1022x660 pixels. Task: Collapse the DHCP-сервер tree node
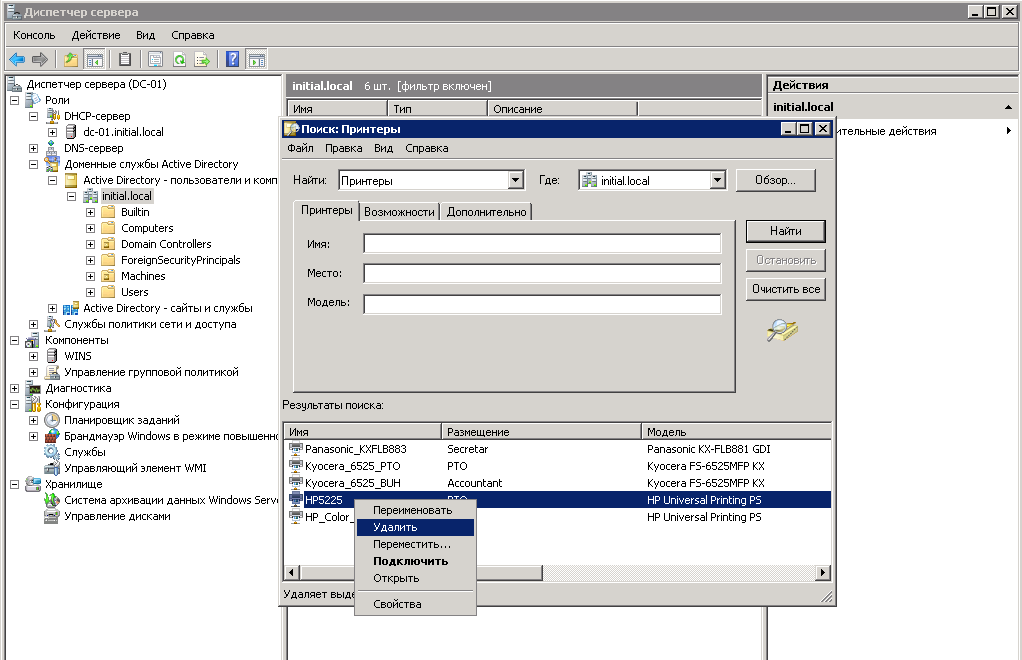33,116
